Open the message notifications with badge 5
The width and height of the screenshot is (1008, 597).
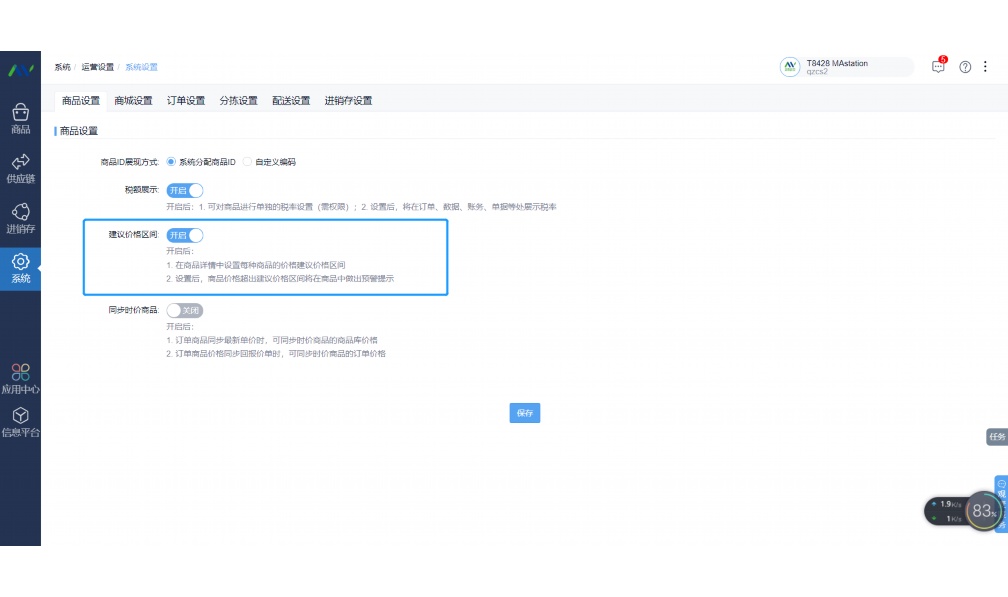(x=938, y=66)
